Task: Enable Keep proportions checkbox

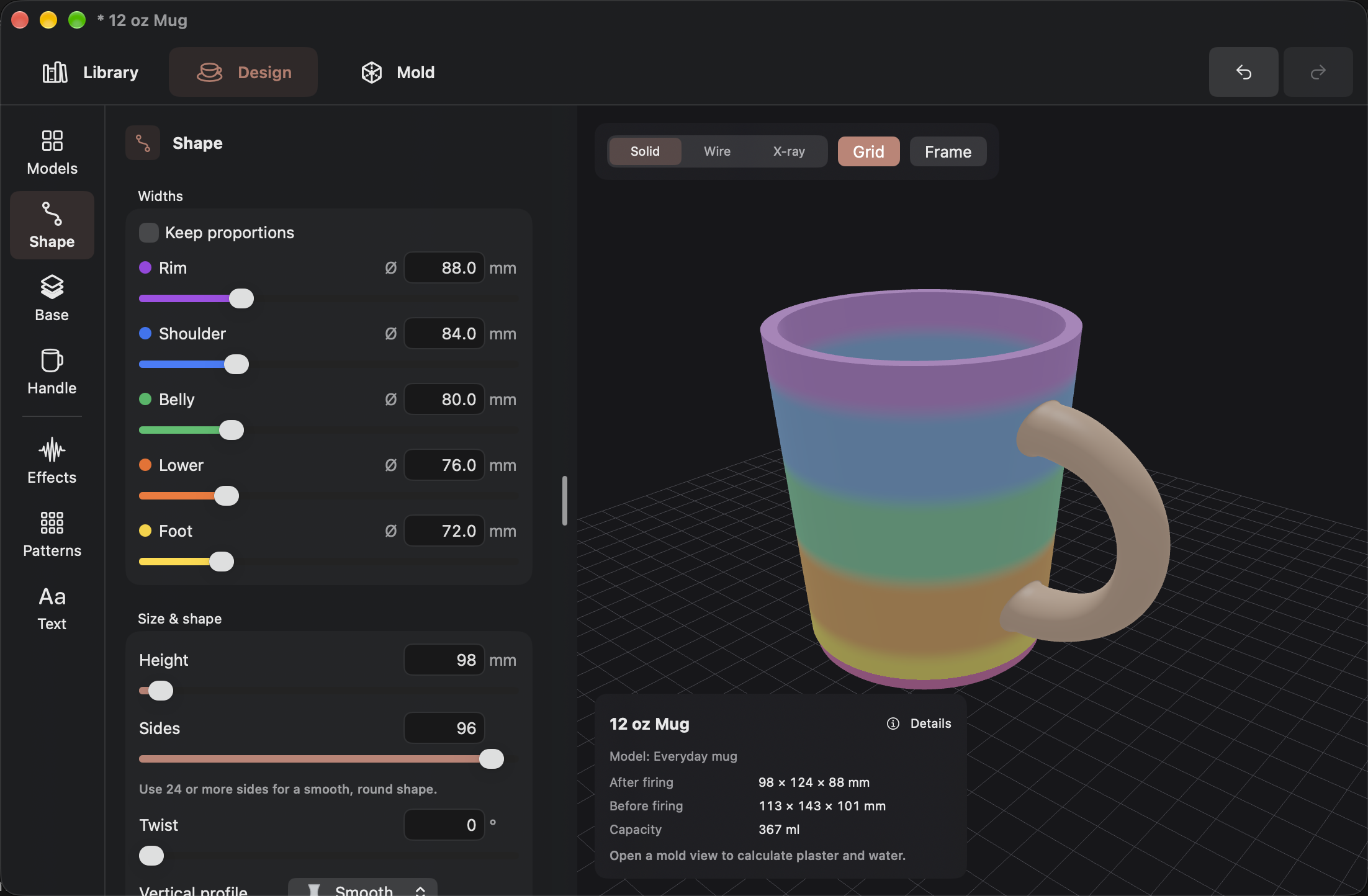Action: [x=149, y=233]
